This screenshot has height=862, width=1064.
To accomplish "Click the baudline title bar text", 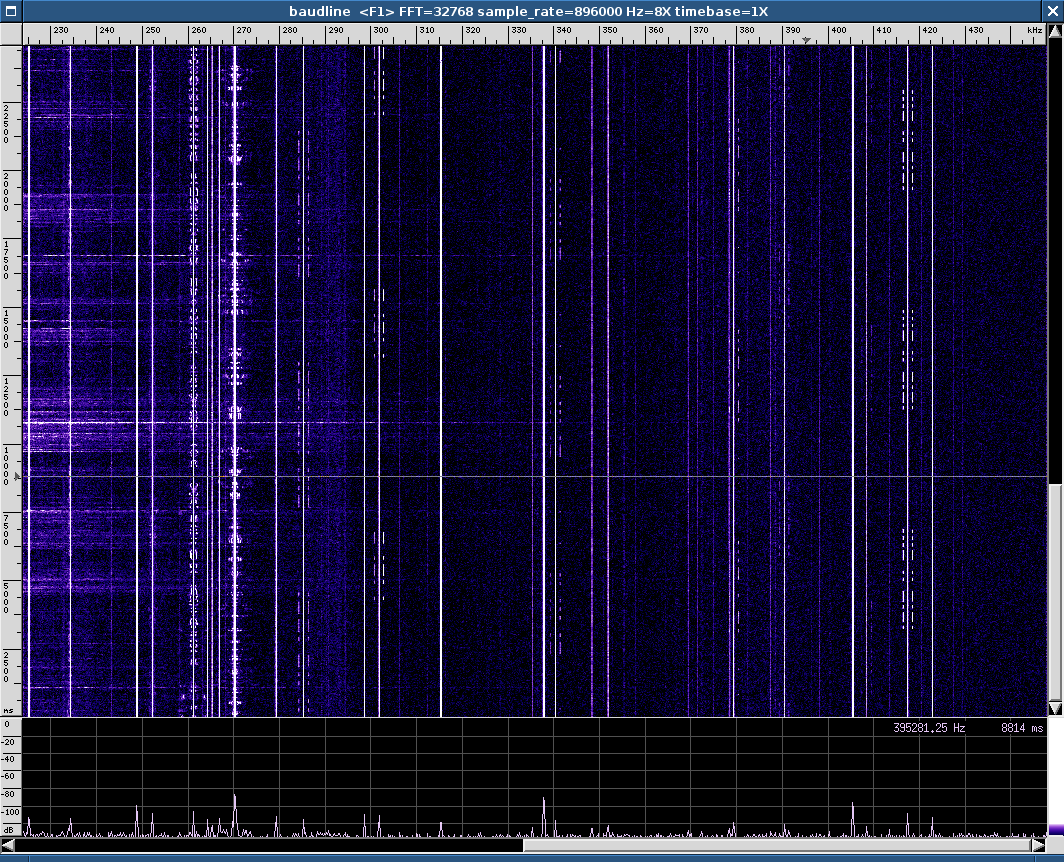I will pyautogui.click(x=528, y=11).
